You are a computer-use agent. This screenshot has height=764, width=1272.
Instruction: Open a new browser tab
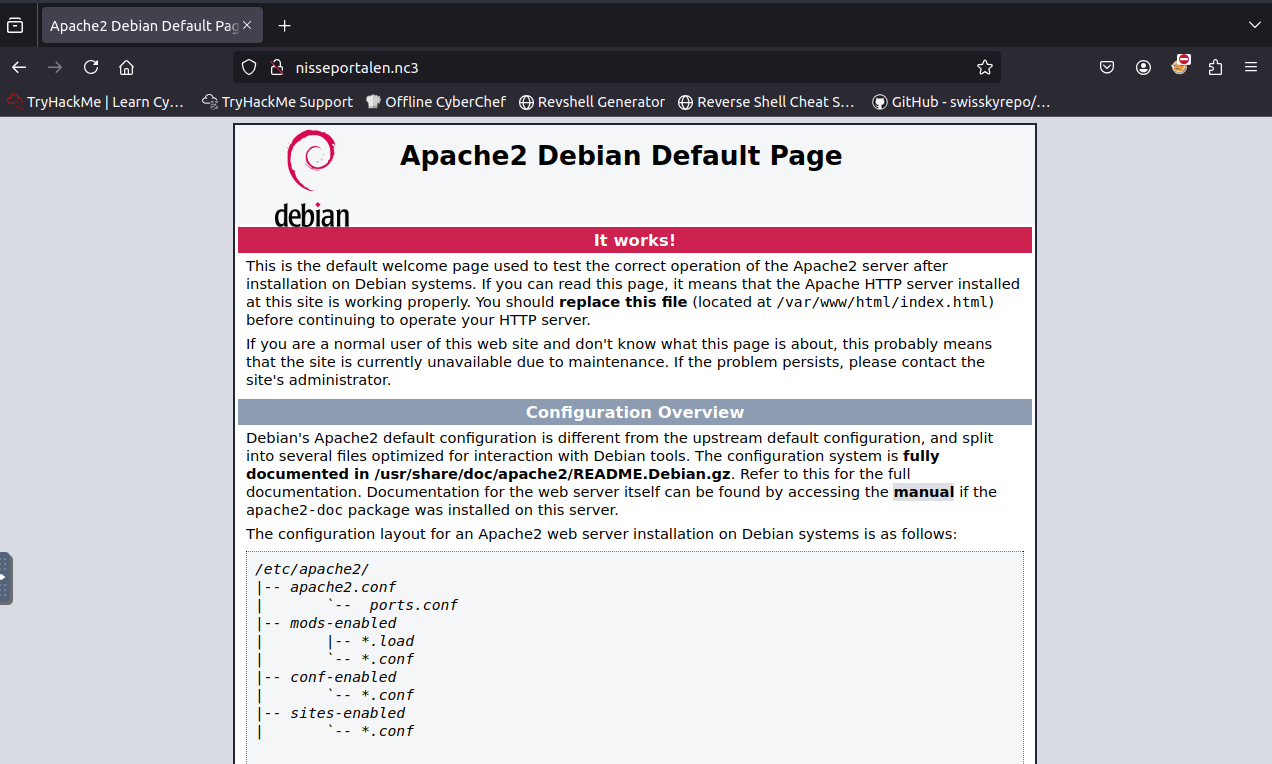(x=284, y=25)
